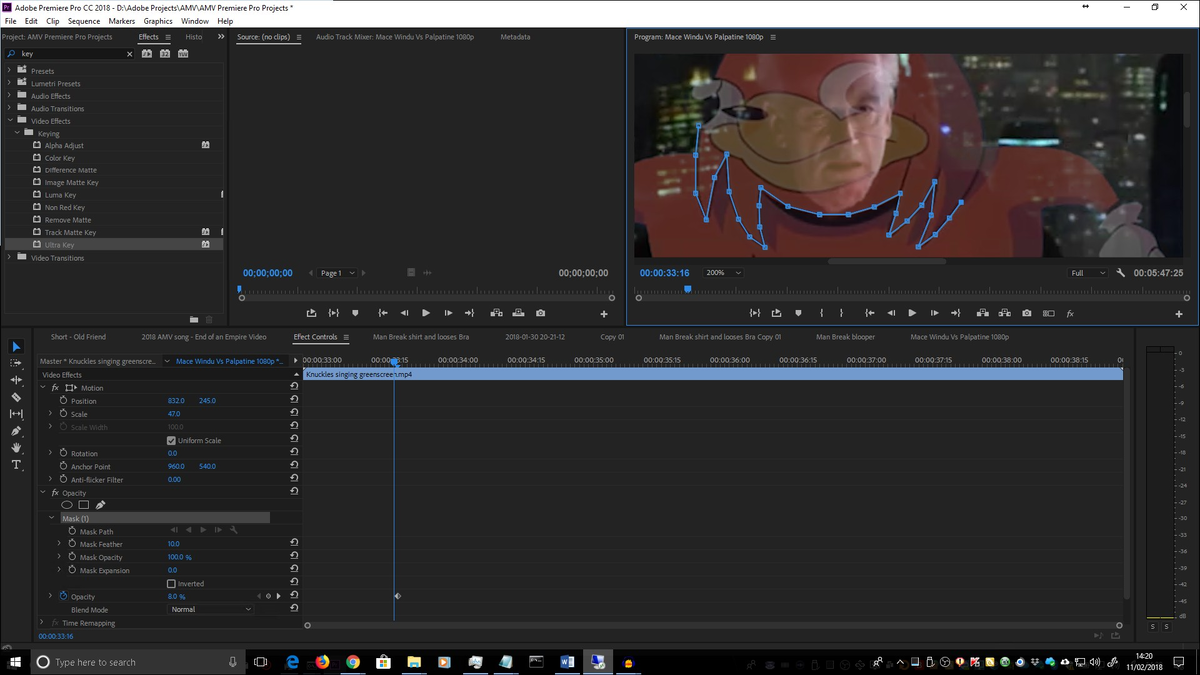Viewport: 1200px width, 675px height.
Task: Switch to Metadata tab
Action: click(x=515, y=37)
